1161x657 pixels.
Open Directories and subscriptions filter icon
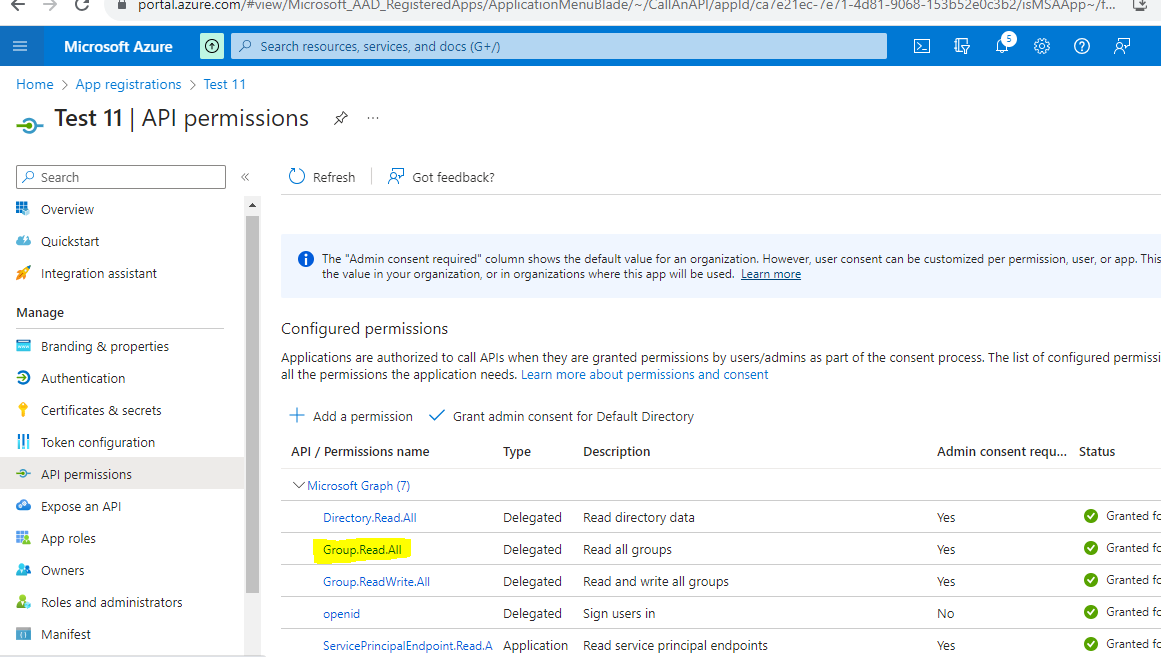pyautogui.click(x=962, y=46)
